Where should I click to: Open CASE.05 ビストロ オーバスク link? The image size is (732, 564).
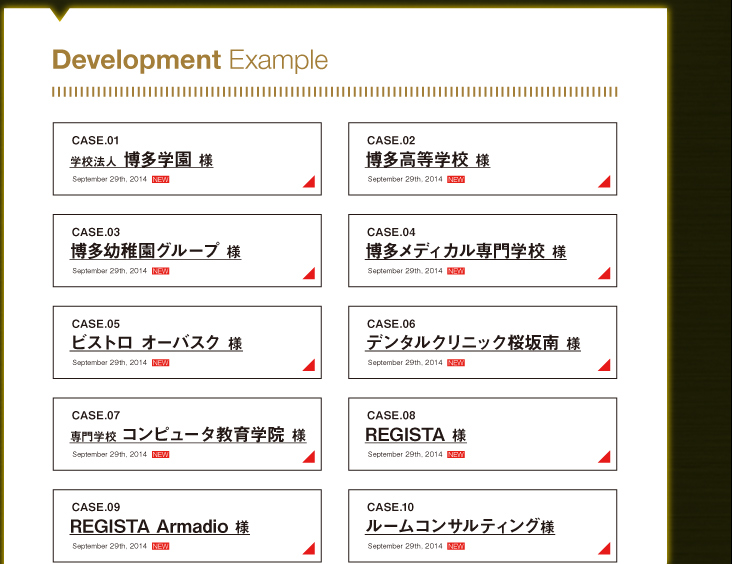click(x=156, y=343)
